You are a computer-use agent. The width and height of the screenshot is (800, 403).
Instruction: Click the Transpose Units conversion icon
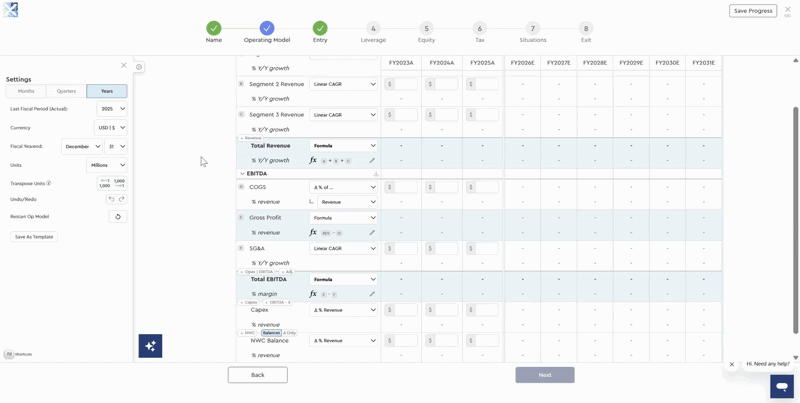[x=112, y=183]
